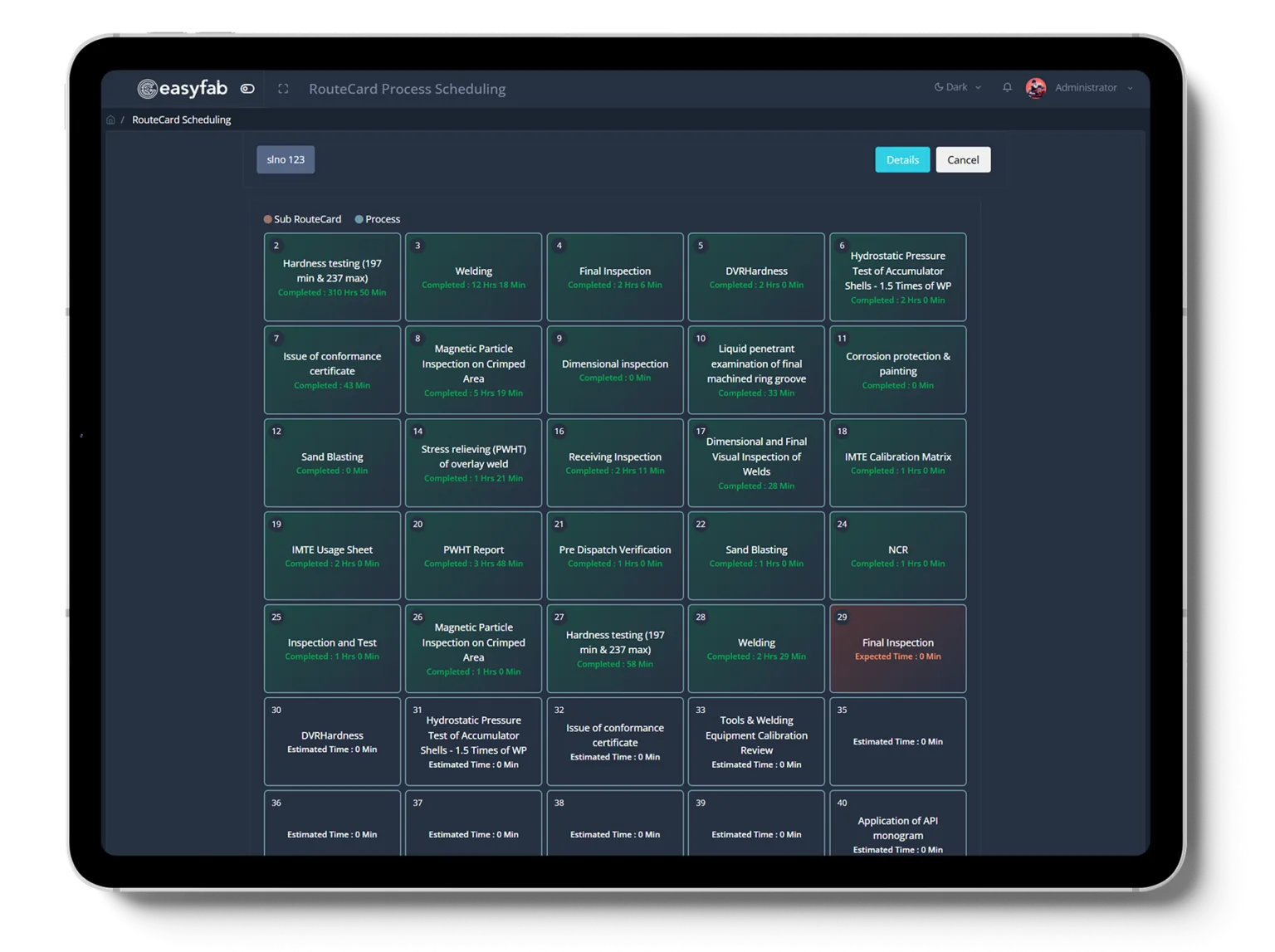Open the notifications bell
1275x952 pixels.
click(1007, 87)
